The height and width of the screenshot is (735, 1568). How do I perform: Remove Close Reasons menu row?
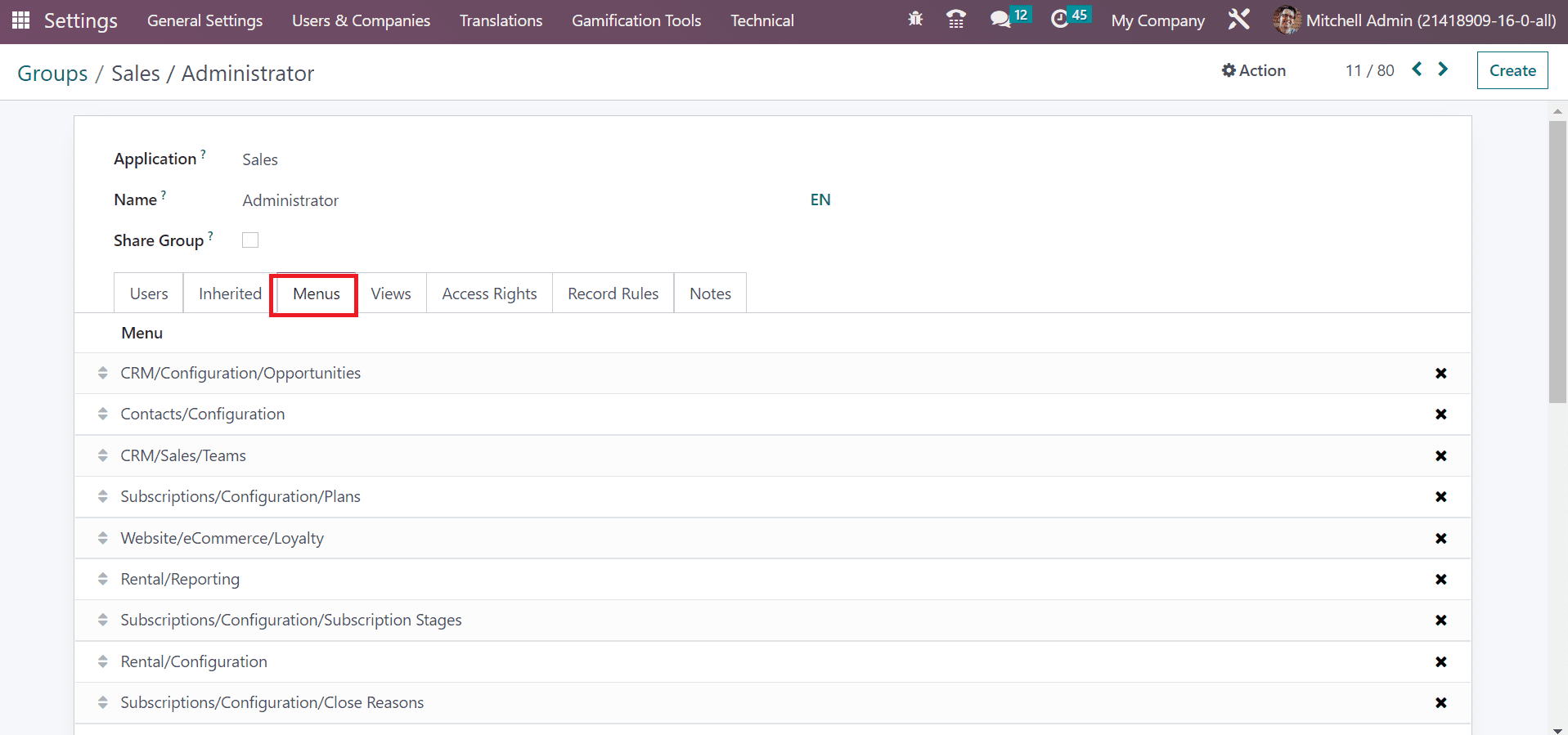click(x=1441, y=703)
